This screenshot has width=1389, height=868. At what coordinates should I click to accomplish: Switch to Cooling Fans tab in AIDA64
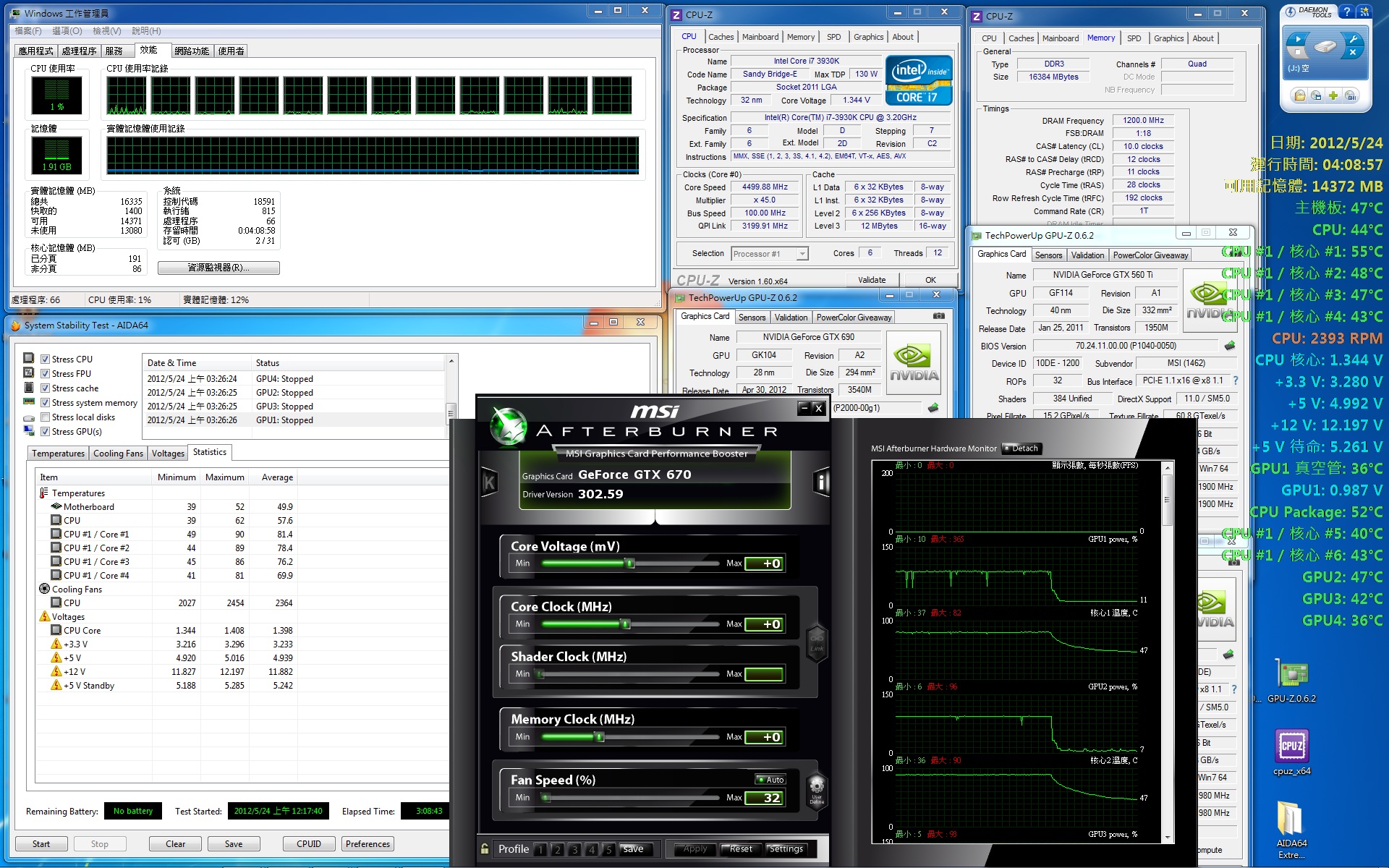click(118, 454)
